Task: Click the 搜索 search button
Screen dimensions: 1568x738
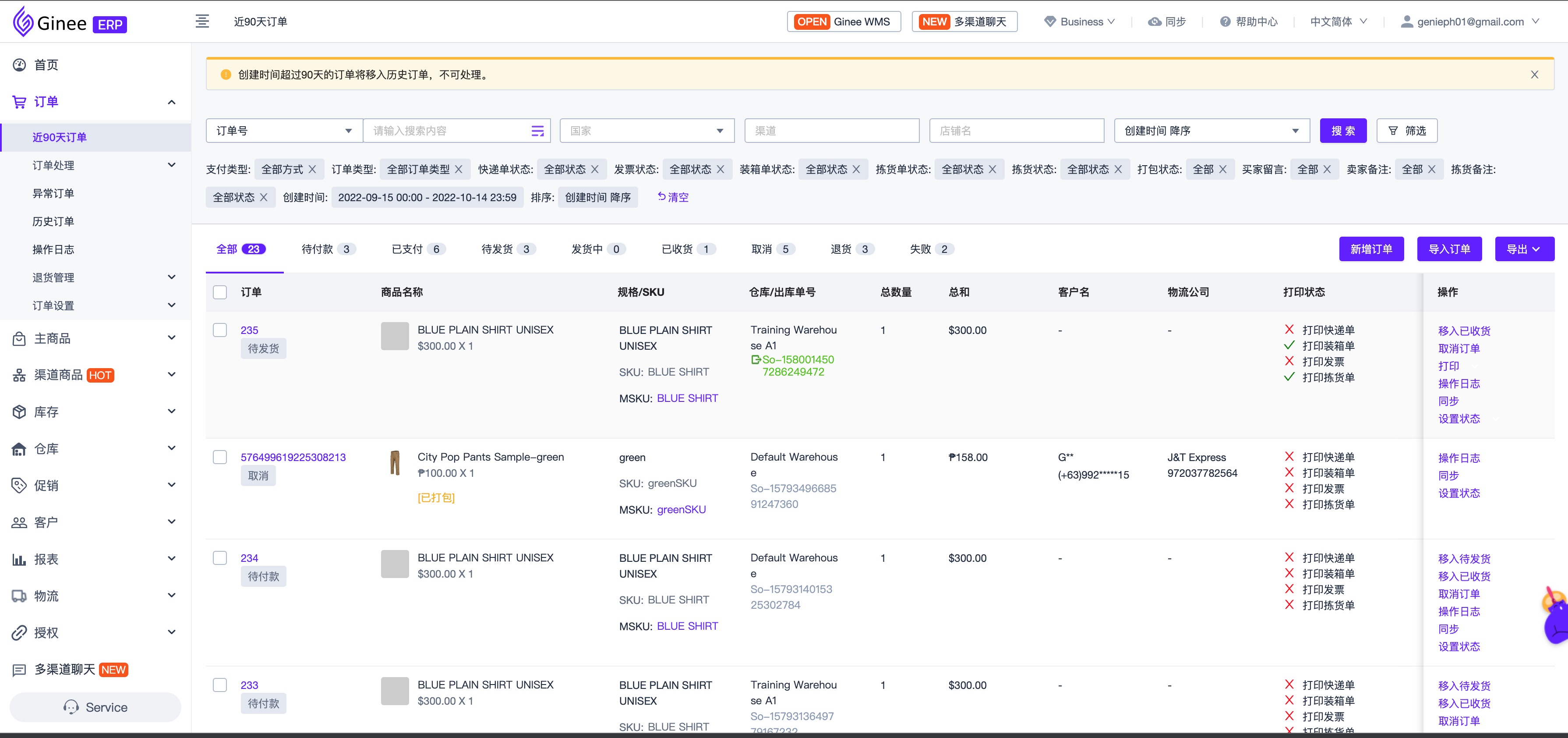Action: [x=1343, y=131]
